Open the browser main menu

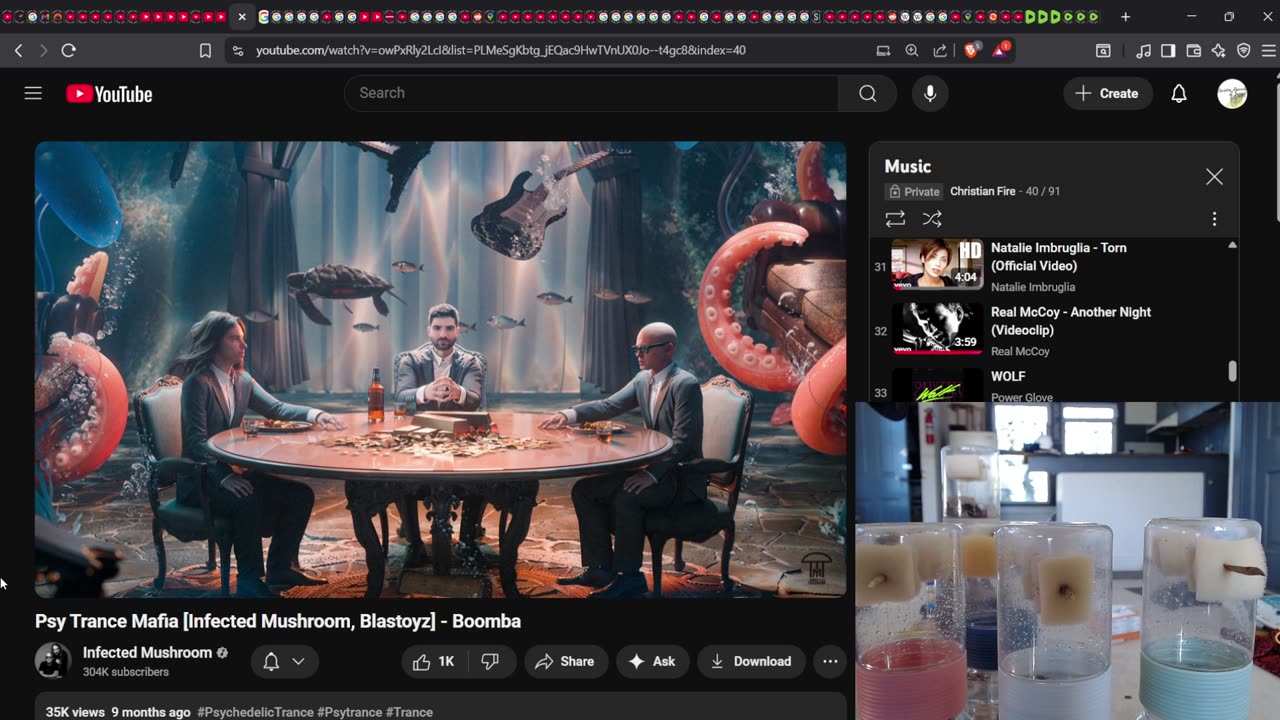pyautogui.click(x=1268, y=50)
